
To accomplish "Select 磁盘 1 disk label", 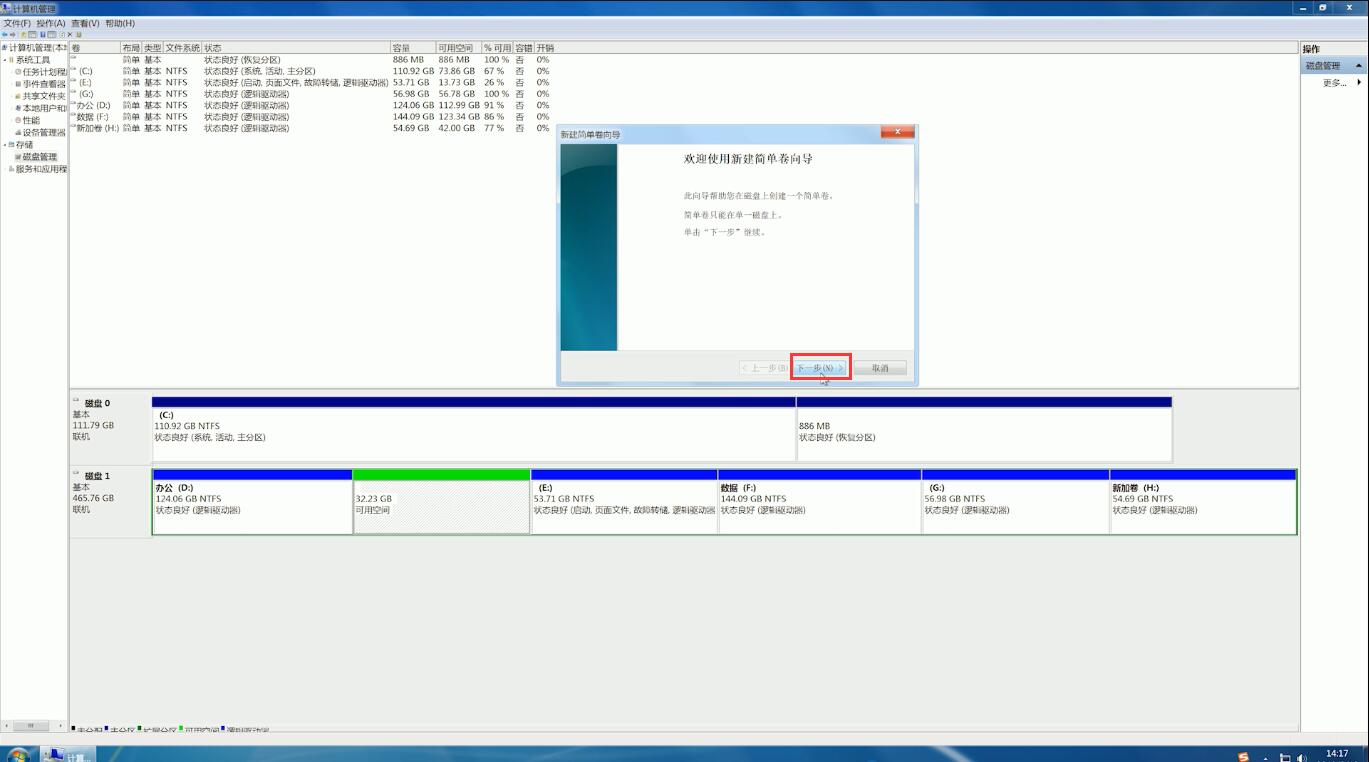I will pyautogui.click(x=110, y=501).
